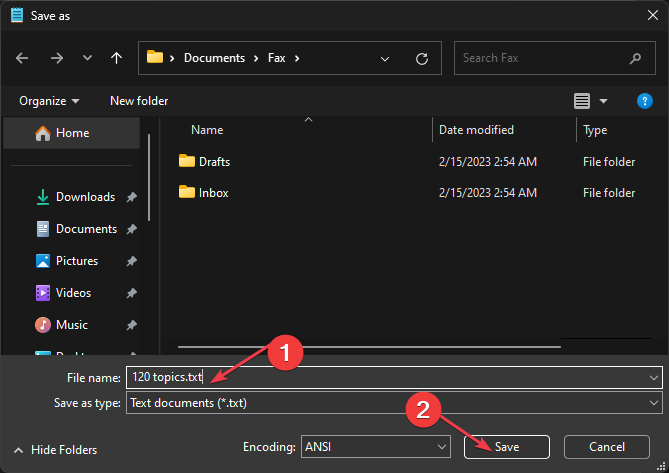
Task: Open Music in the sidebar
Action: [72, 325]
